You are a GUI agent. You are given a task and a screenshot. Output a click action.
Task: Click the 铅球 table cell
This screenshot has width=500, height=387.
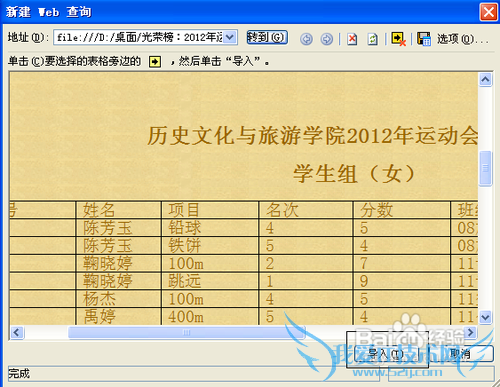210,228
